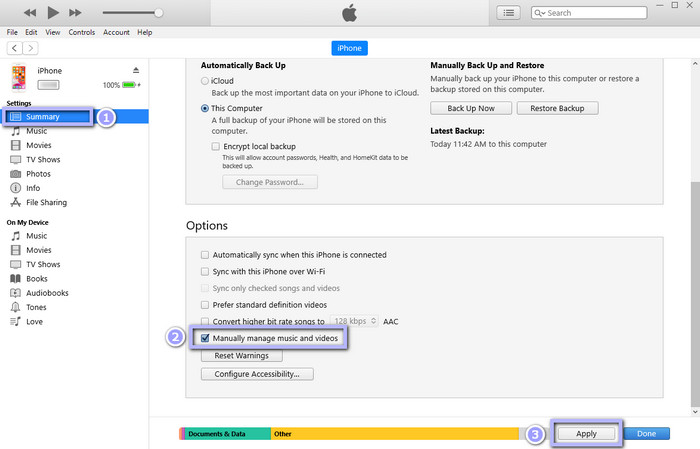700x449 pixels.
Task: Click the scrollbar up arrow
Action: (x=695, y=64)
